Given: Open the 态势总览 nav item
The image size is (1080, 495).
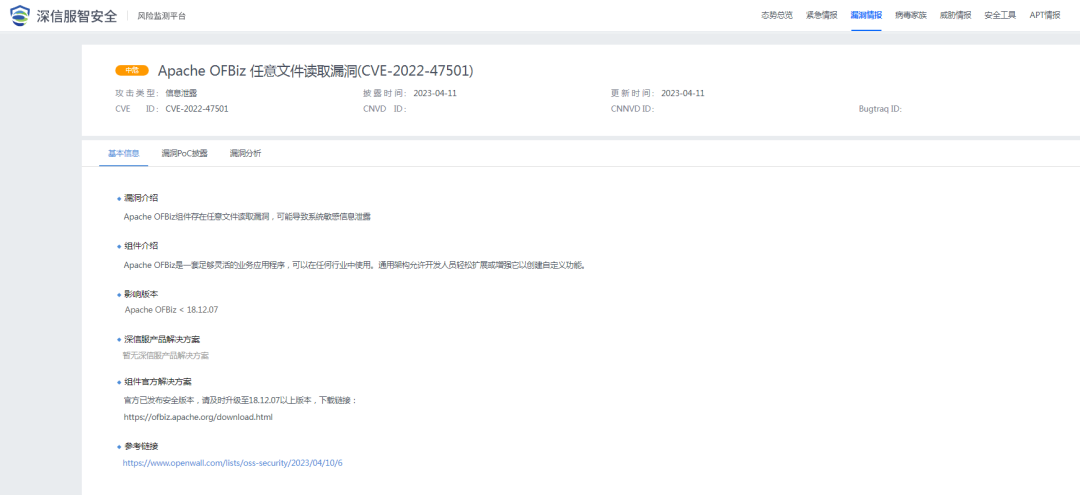Looking at the screenshot, I should pyautogui.click(x=776, y=15).
